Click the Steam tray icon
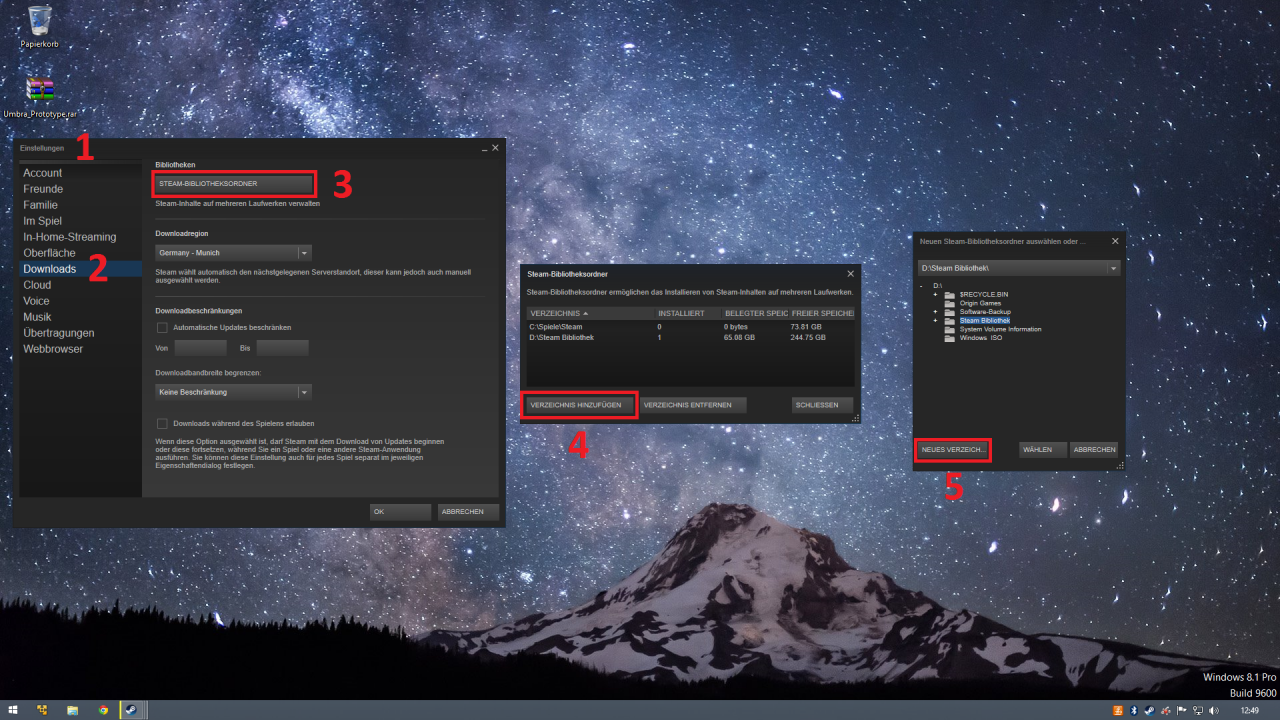Viewport: 1280px width, 720px height. tap(1149, 710)
